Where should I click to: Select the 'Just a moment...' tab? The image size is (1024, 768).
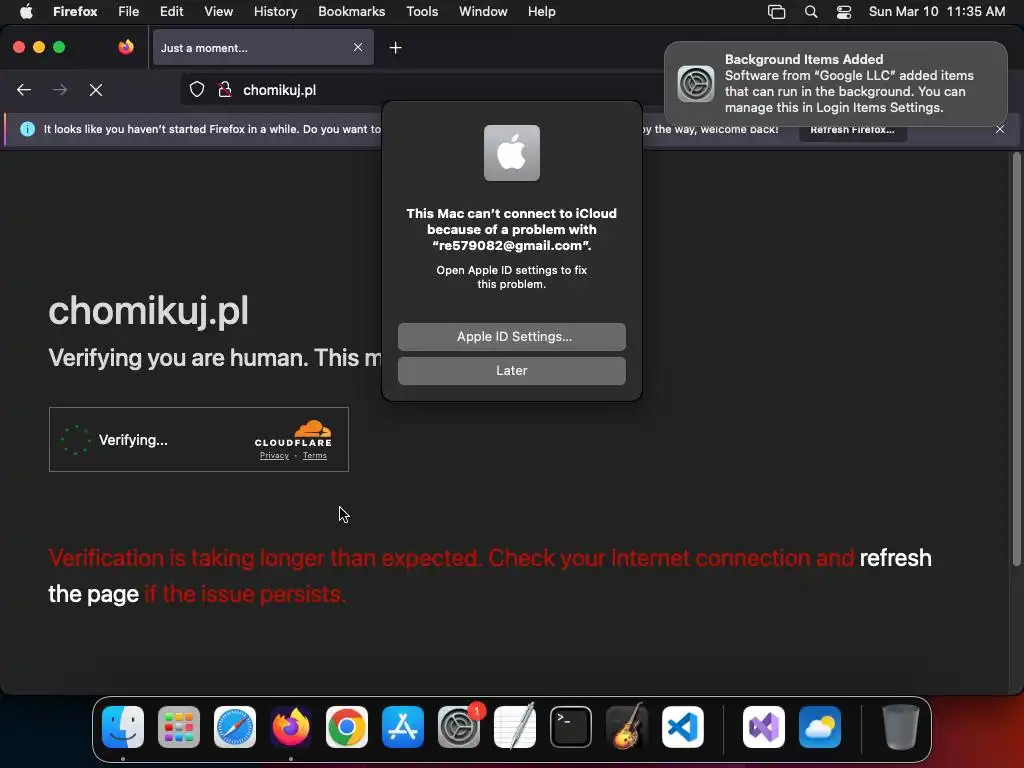(x=263, y=47)
